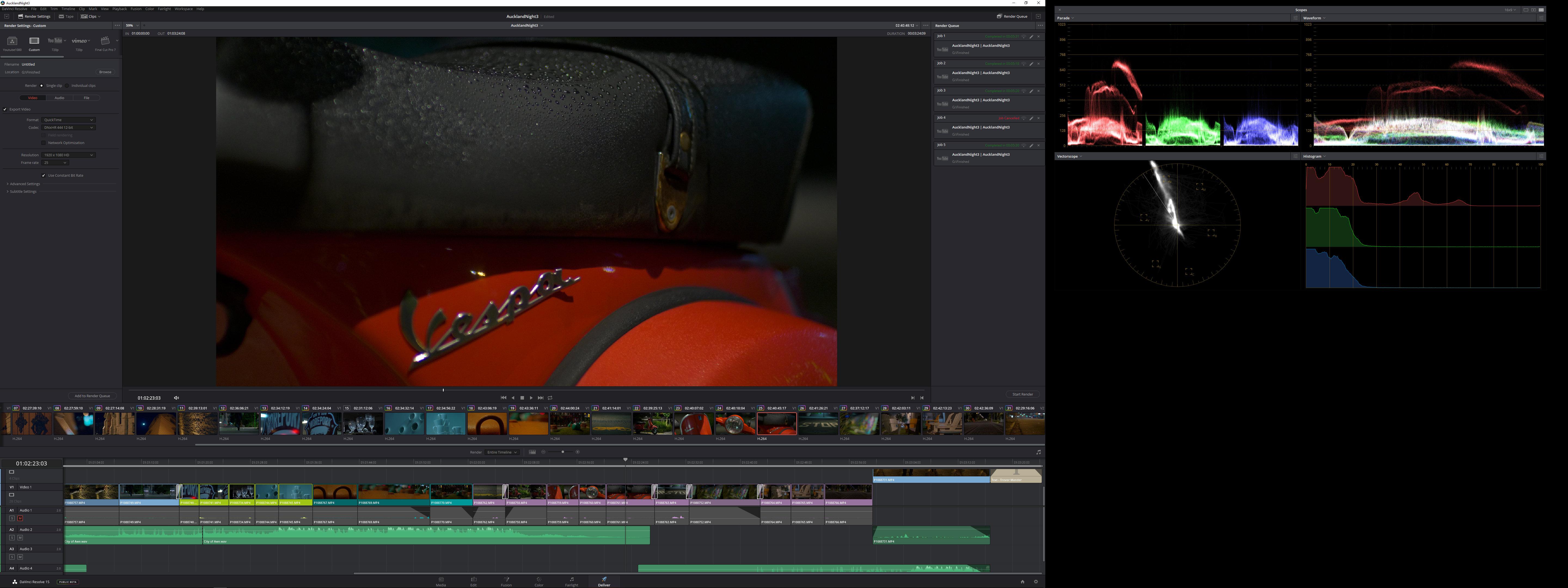The height and width of the screenshot is (588, 1568).
Task: Expand Advanced Settings section
Action: click(x=23, y=184)
